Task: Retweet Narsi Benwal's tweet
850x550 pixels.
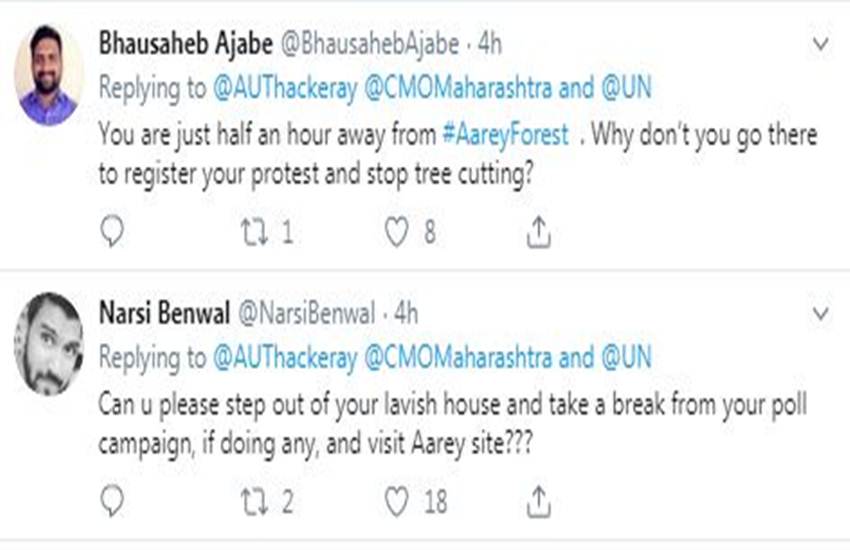Action: (x=254, y=500)
